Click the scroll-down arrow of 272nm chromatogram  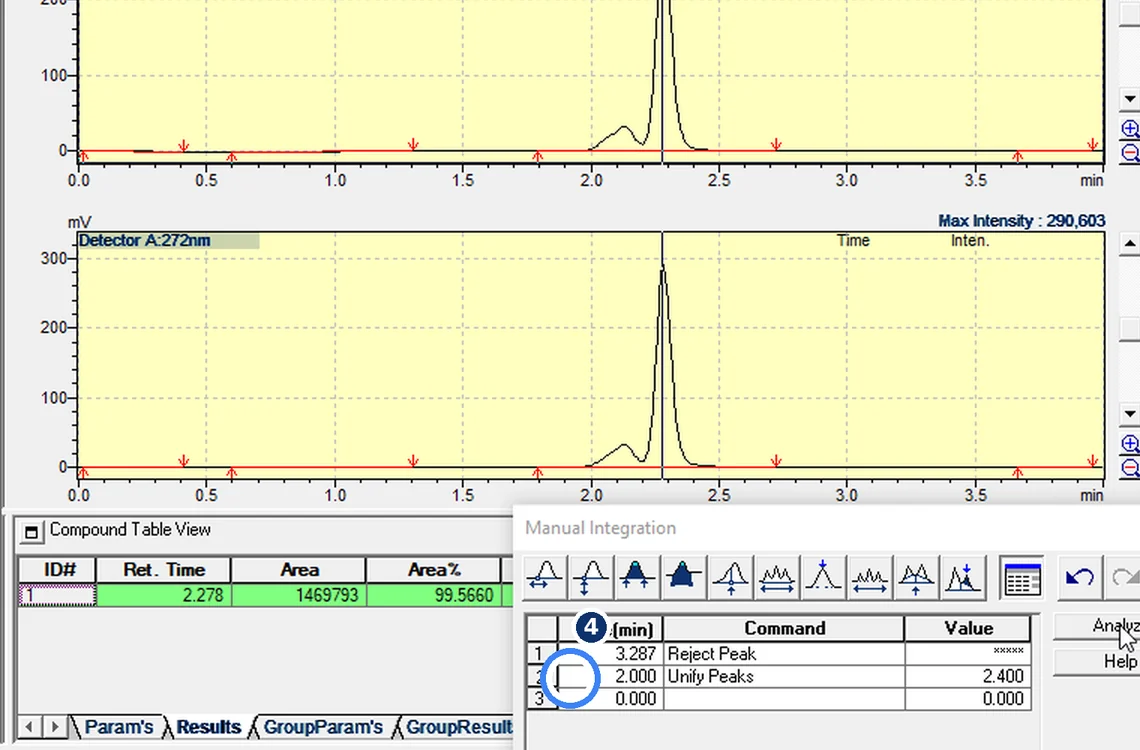pos(1129,414)
